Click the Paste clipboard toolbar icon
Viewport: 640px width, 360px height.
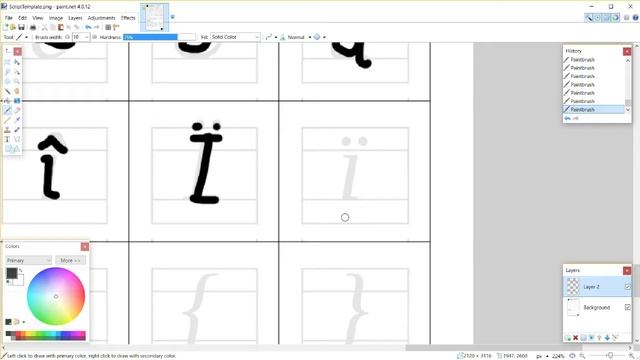[x=61, y=27]
